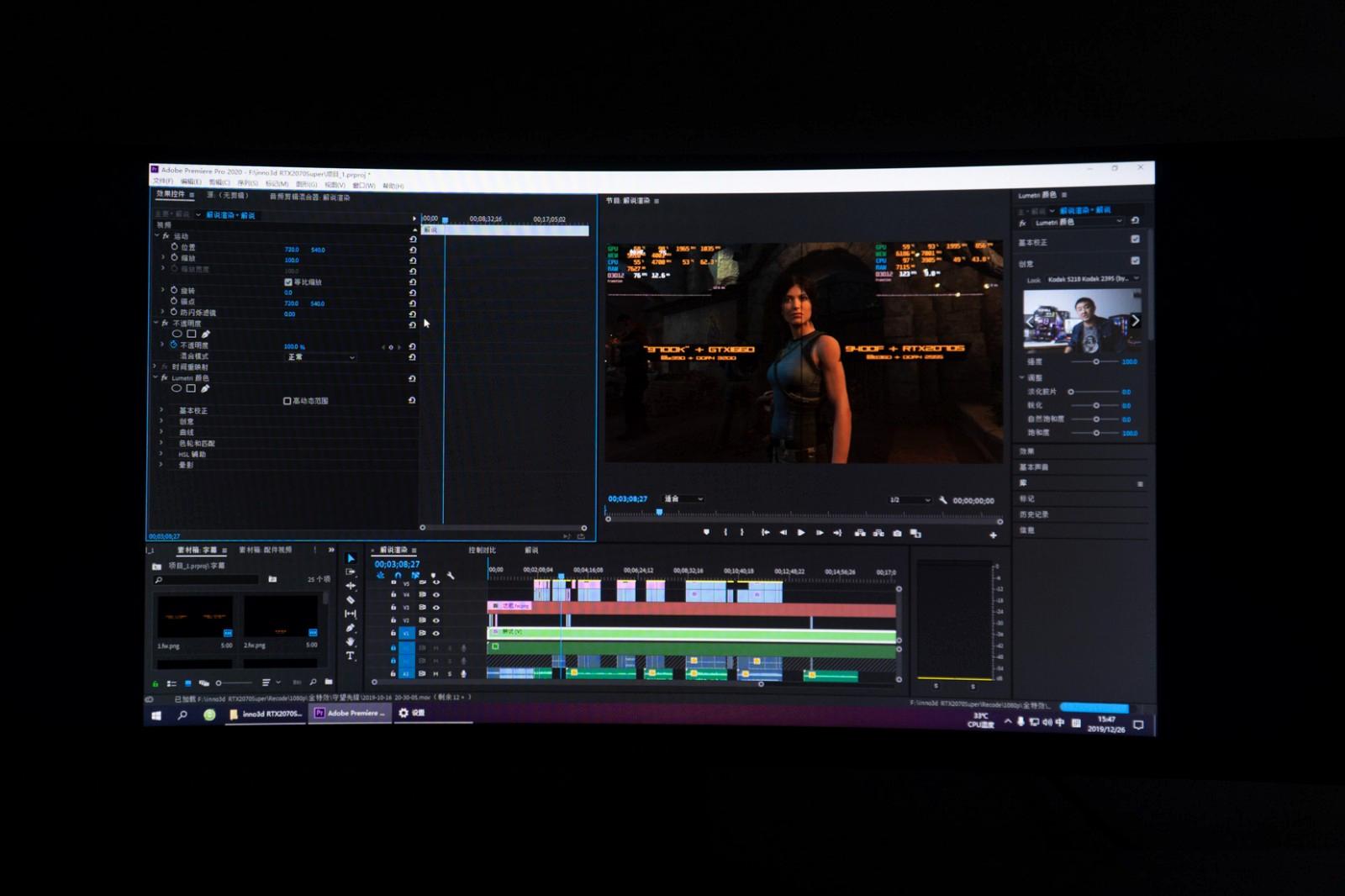Open timeline display settings wrench

[451, 576]
